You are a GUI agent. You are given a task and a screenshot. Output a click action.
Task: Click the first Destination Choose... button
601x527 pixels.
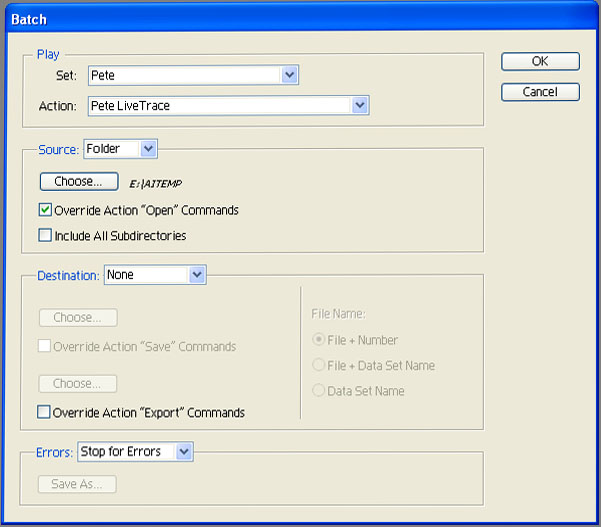[x=78, y=318]
